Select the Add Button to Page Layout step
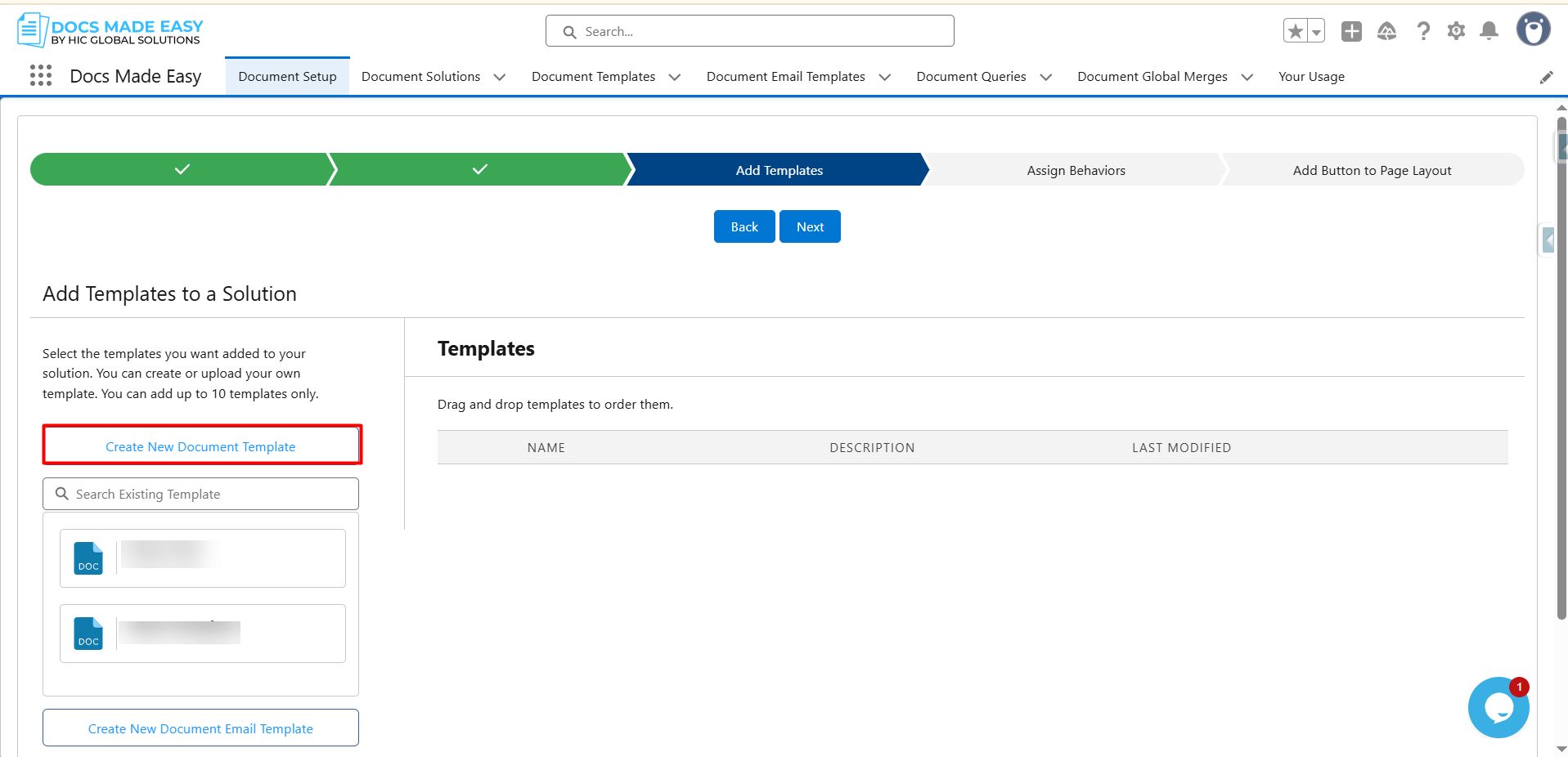 click(x=1373, y=169)
